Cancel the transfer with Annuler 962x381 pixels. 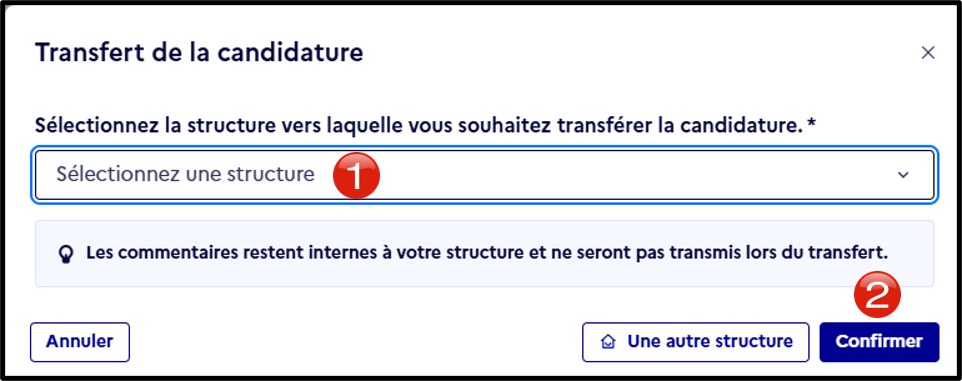pos(80,342)
